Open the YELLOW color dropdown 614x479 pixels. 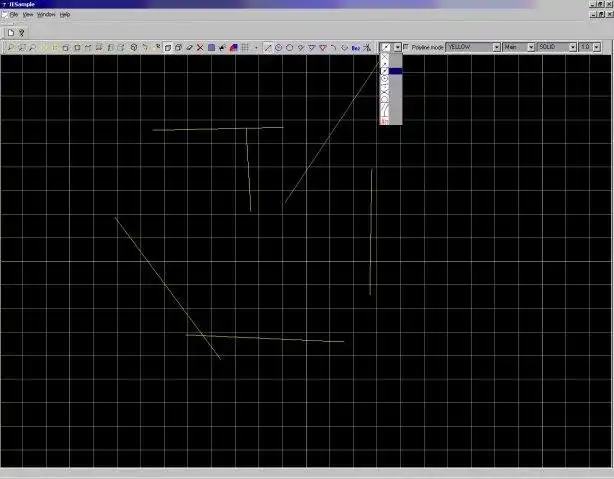473,47
